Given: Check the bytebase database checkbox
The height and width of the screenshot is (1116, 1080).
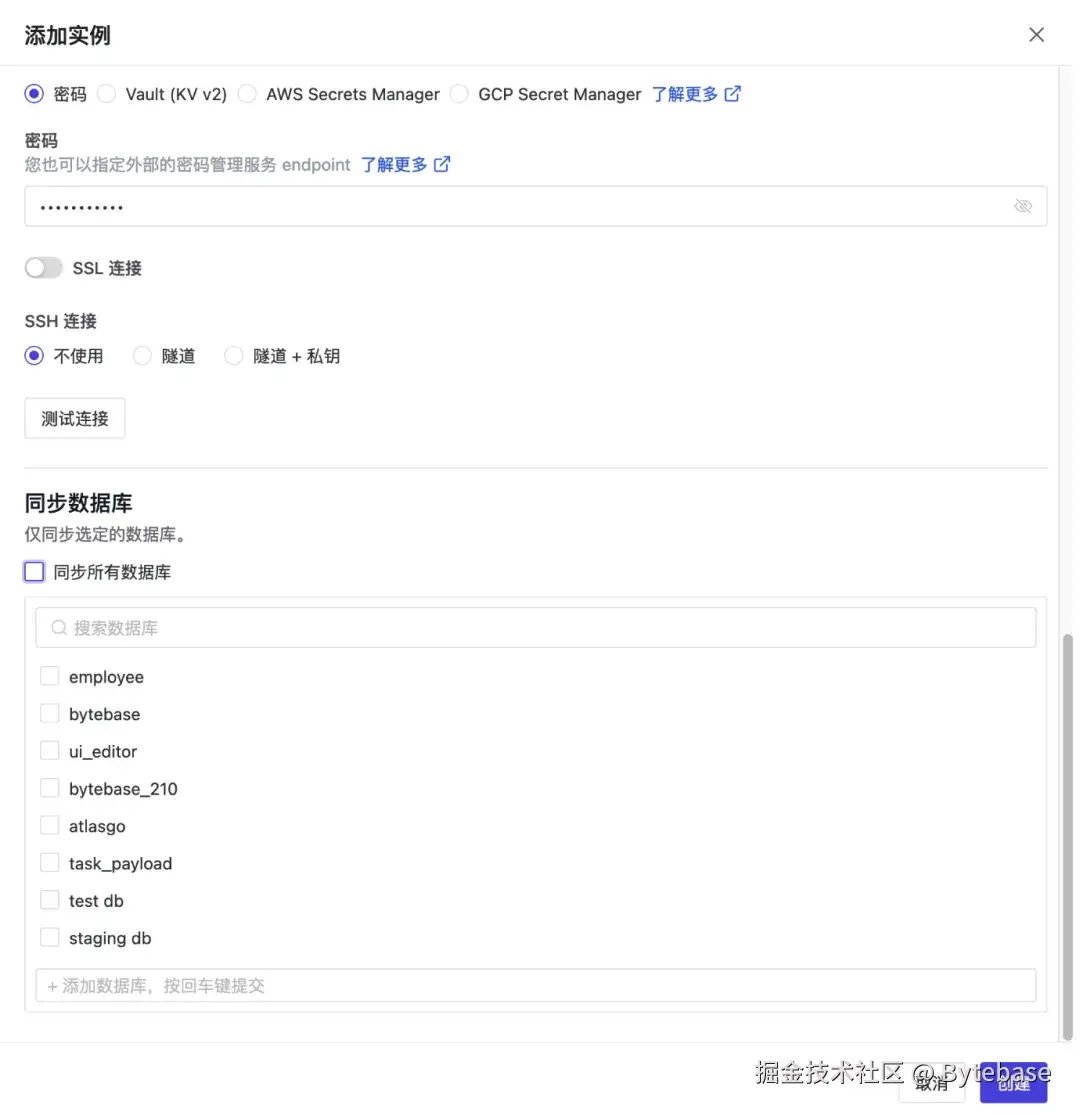Looking at the screenshot, I should [49, 713].
